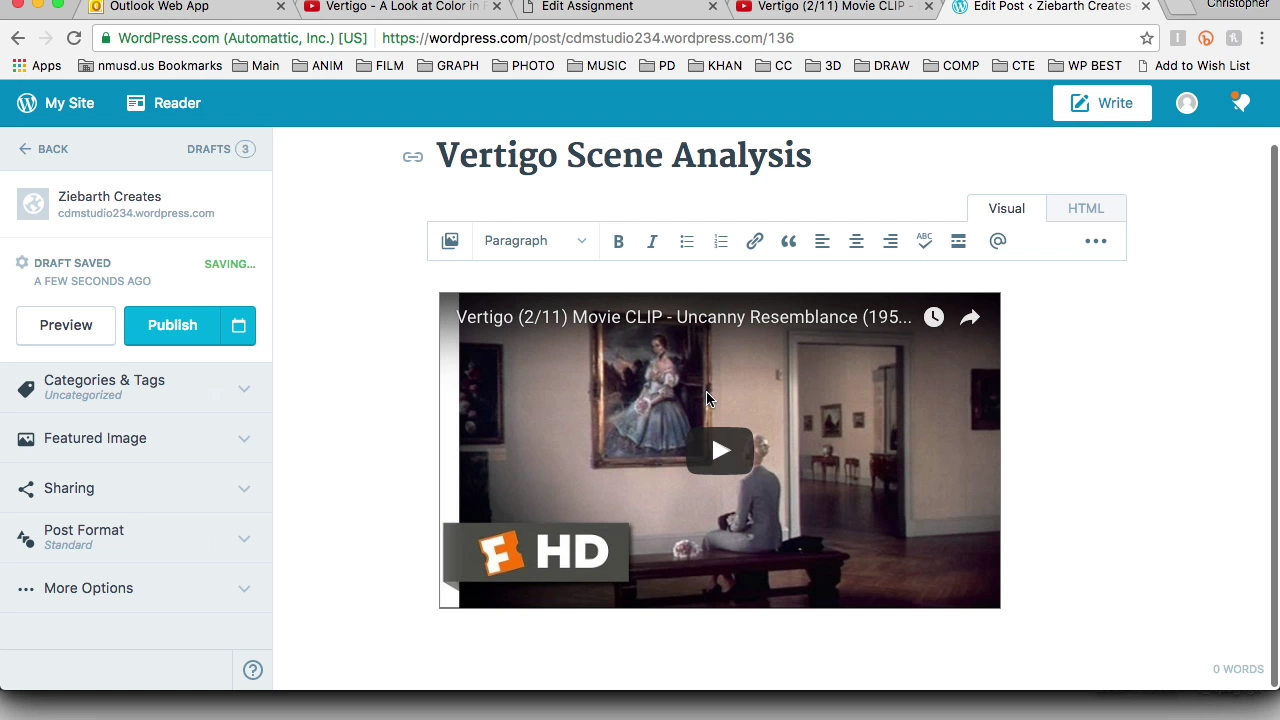The image size is (1280, 720).
Task: Click the draft status gear icon
Action: pyautogui.click(x=22, y=263)
